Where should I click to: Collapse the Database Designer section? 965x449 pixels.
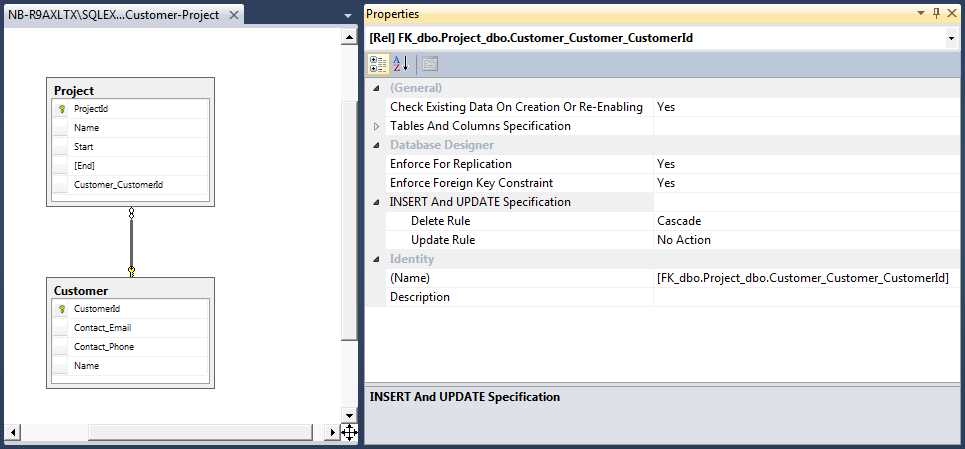point(376,145)
